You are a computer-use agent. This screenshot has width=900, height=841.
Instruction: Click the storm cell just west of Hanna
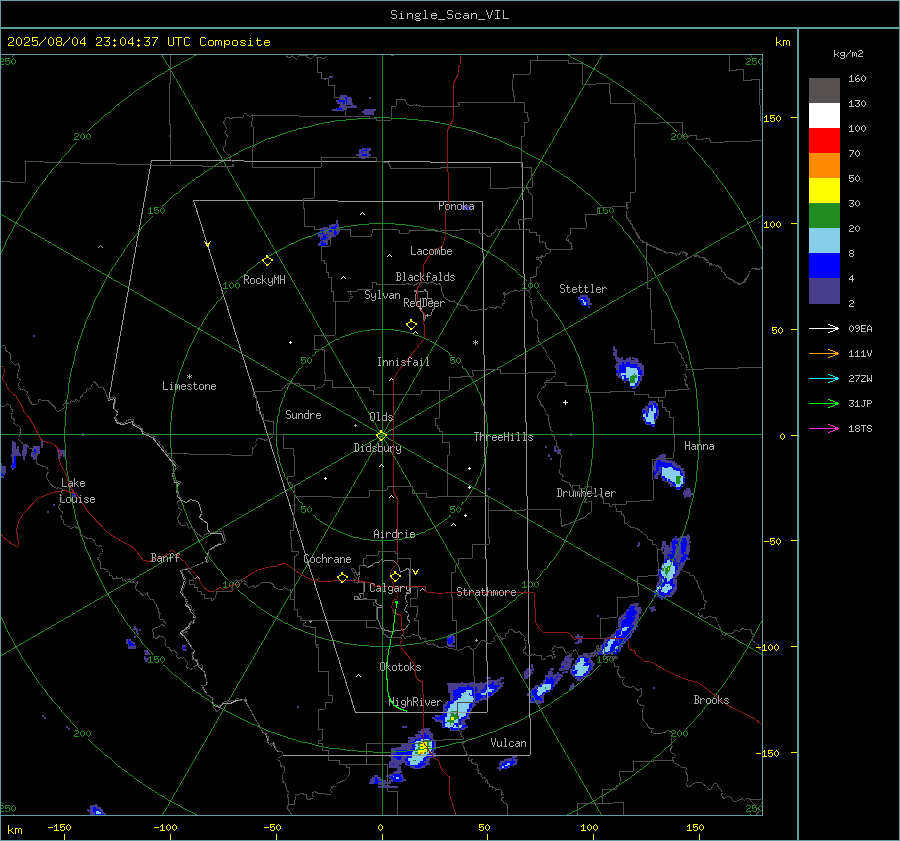click(670, 472)
